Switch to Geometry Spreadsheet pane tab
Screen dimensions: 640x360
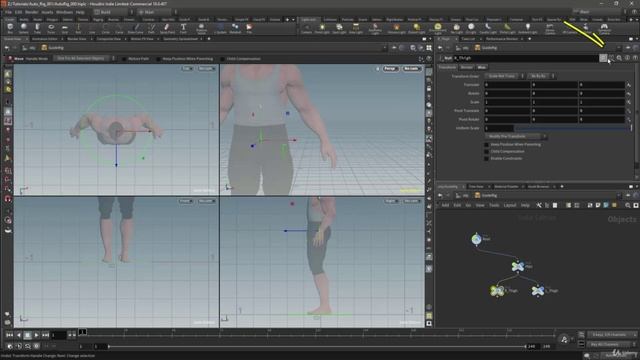click(180, 39)
